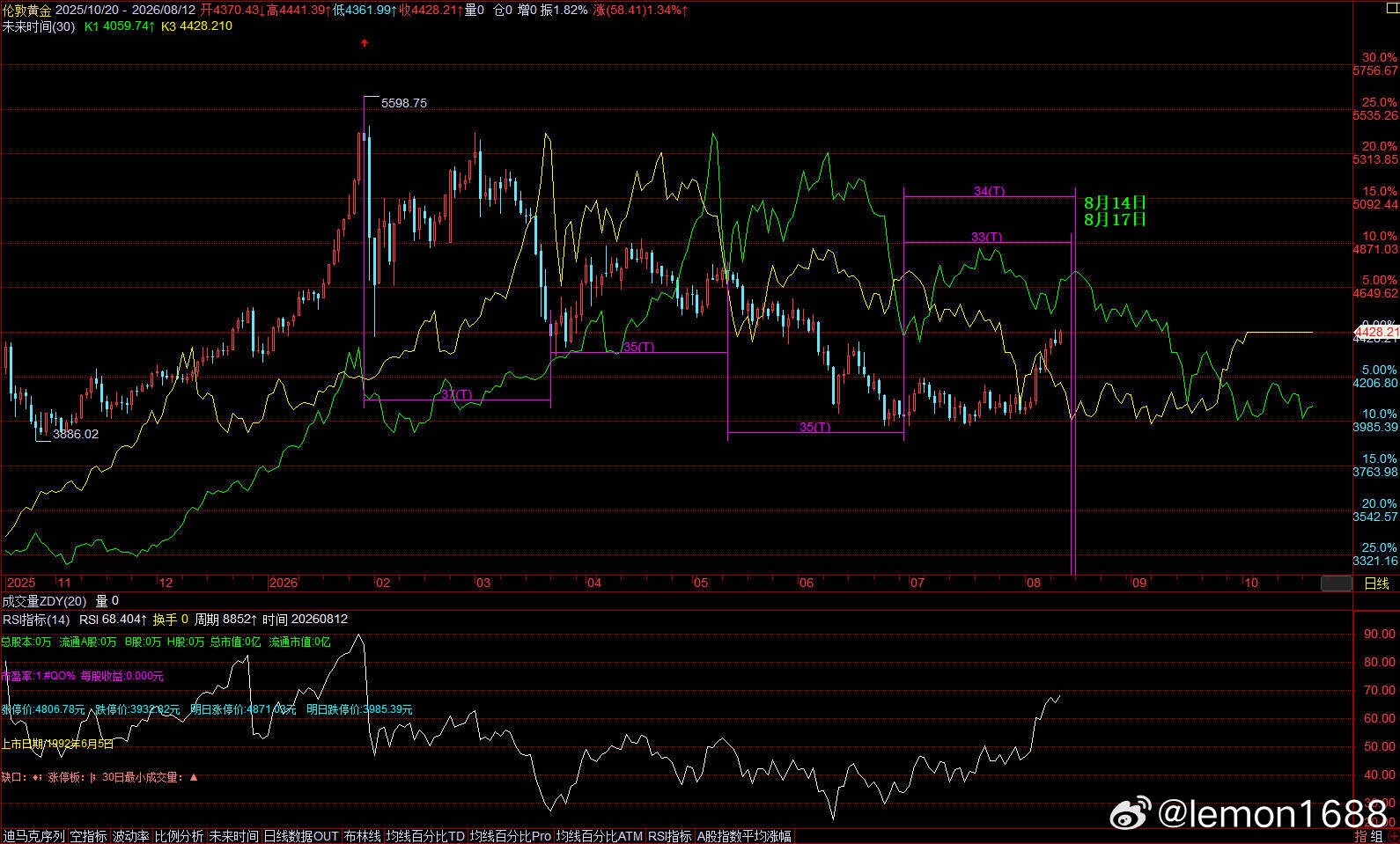
Task: Select the 未来时间 indicator tab
Action: pos(233,836)
